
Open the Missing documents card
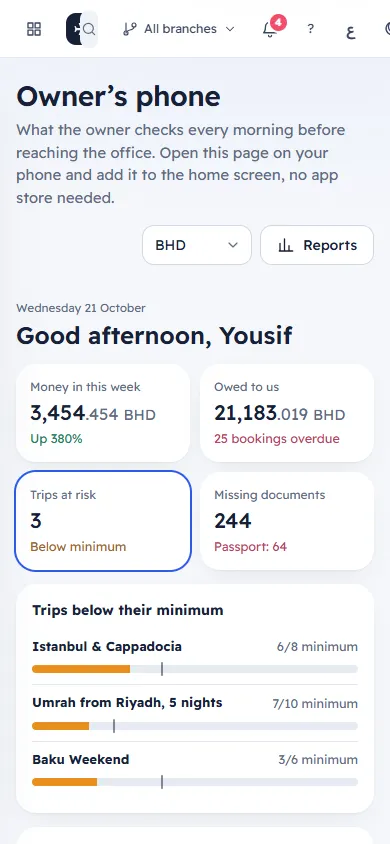[287, 521]
